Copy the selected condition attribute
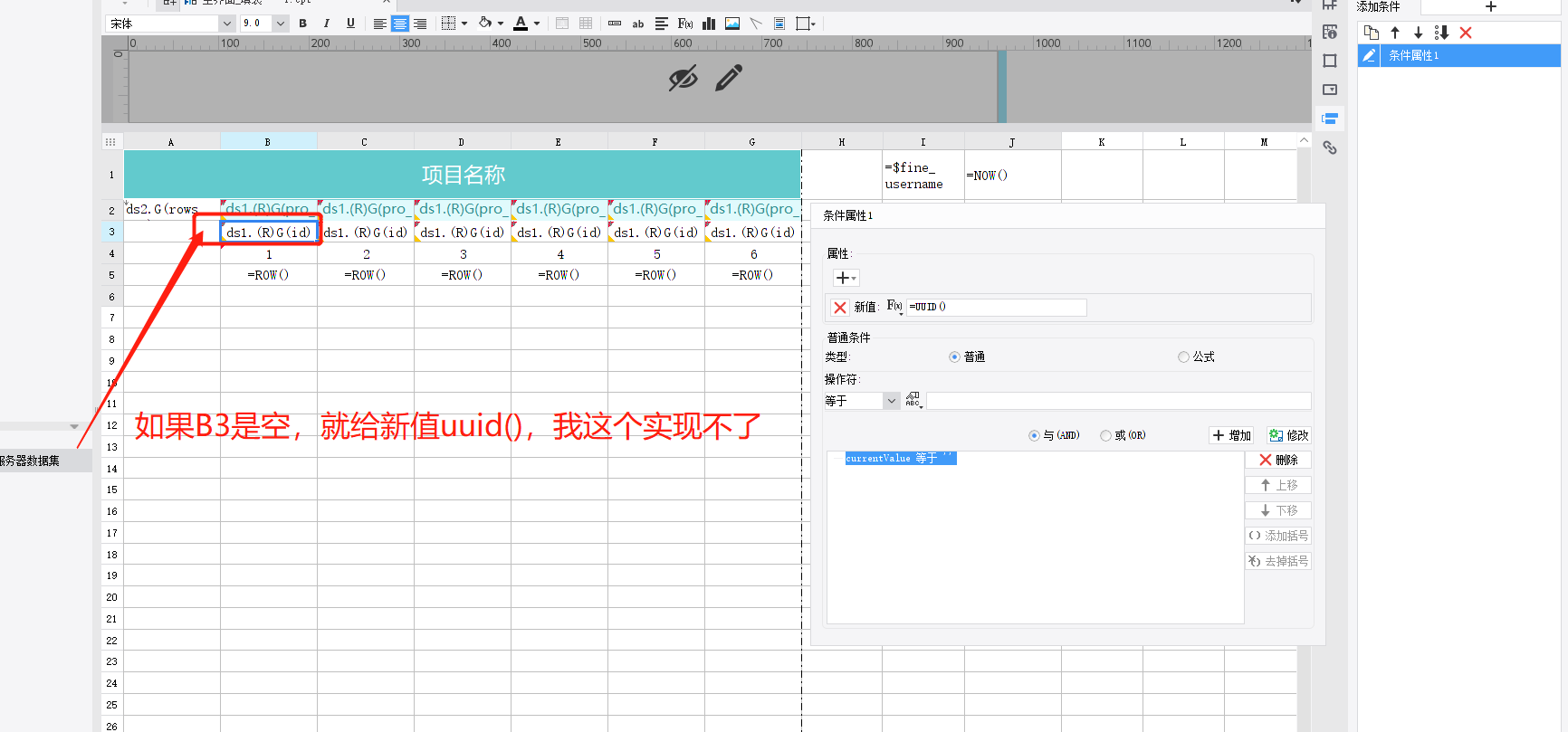The height and width of the screenshot is (732, 1568). pos(1372,33)
